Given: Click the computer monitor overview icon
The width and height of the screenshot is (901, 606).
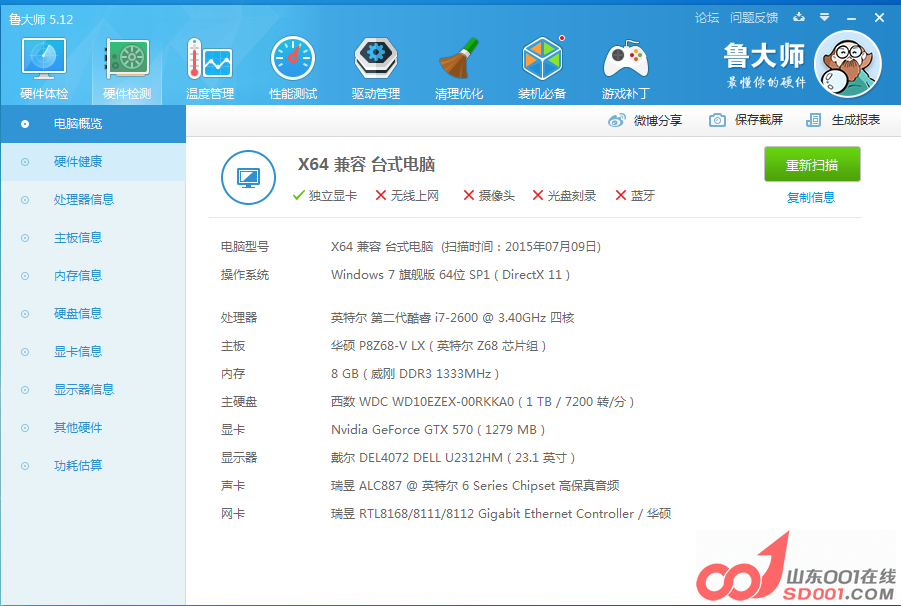Looking at the screenshot, I should coord(248,177).
